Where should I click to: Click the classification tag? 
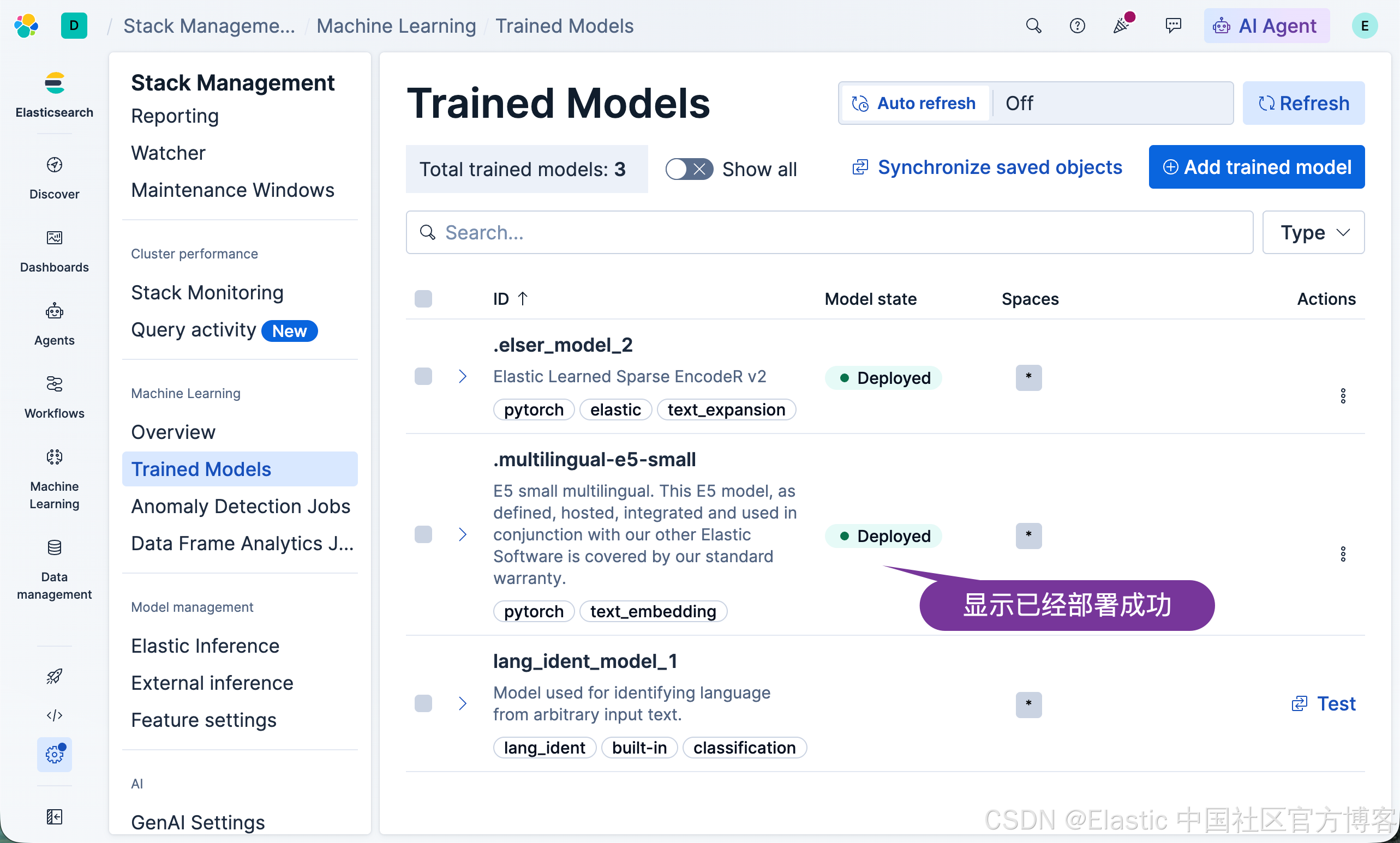[744, 747]
